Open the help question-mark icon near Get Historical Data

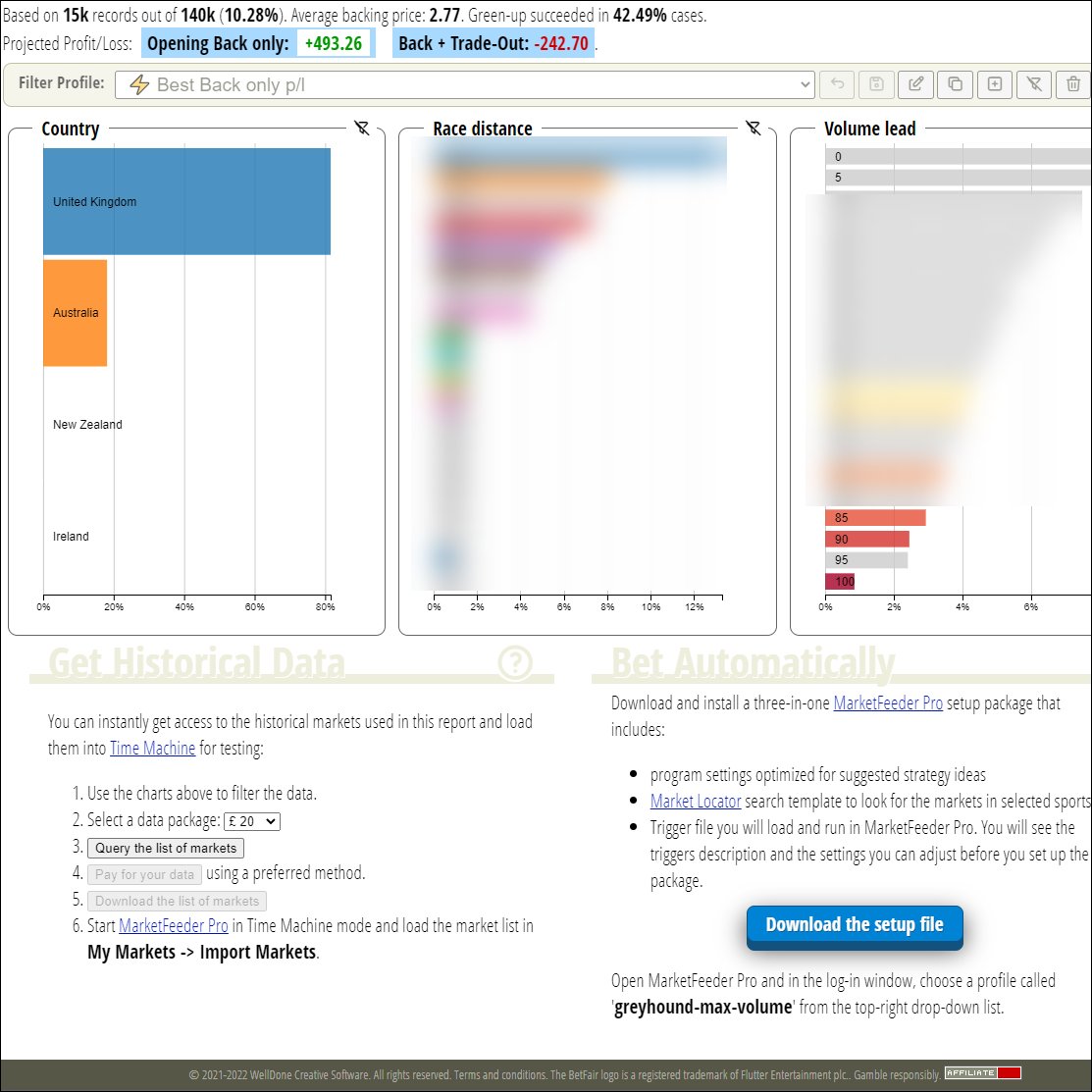(516, 663)
